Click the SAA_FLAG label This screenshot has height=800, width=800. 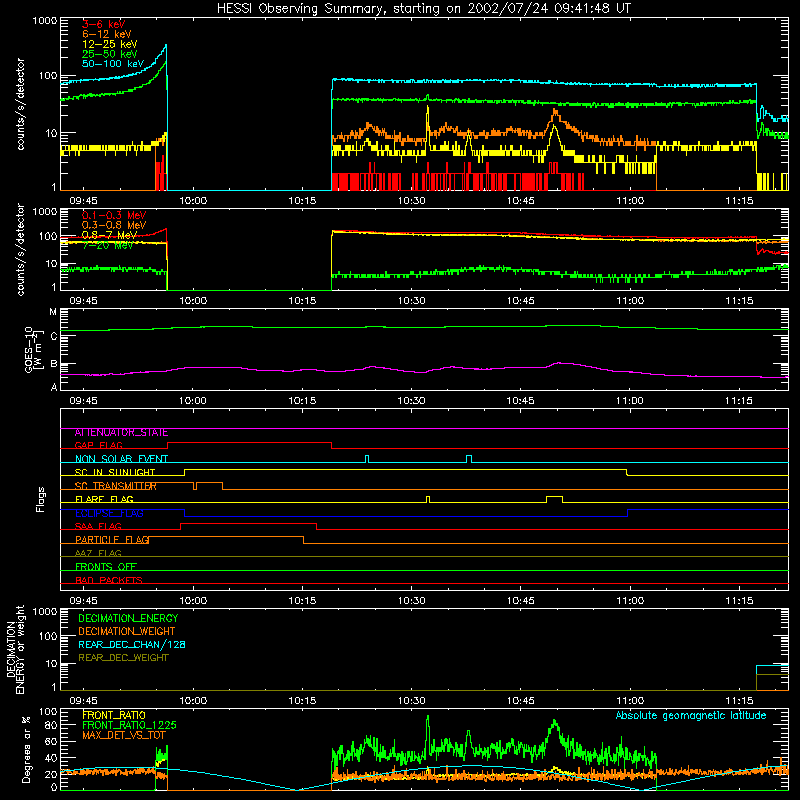click(98, 527)
